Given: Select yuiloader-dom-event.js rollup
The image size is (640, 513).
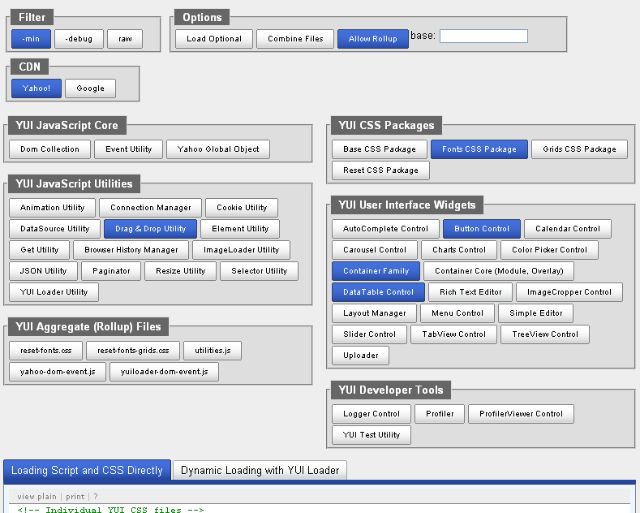Looking at the screenshot, I should [164, 372].
